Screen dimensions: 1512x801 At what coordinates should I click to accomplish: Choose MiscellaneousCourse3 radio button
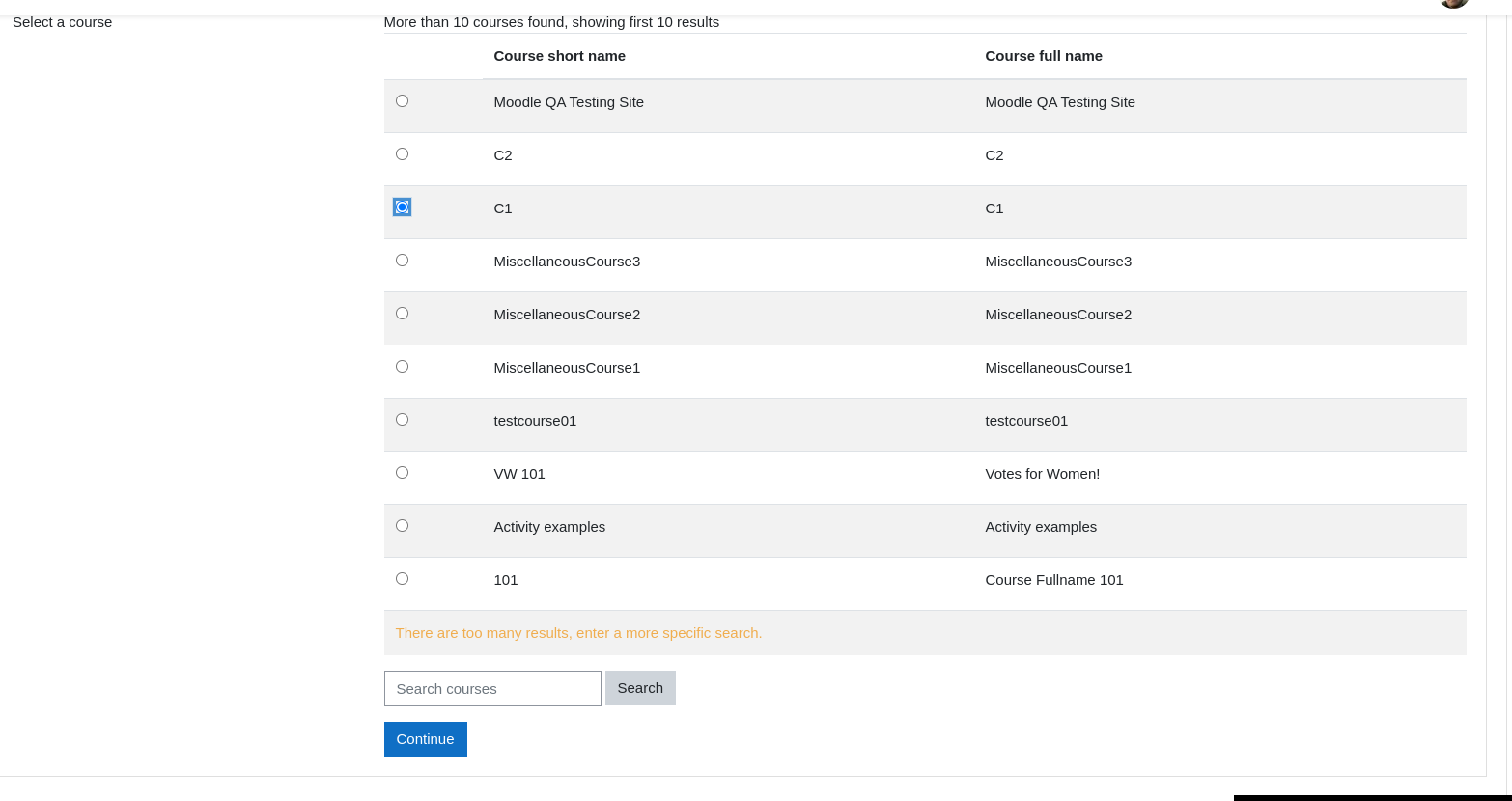[x=402, y=260]
